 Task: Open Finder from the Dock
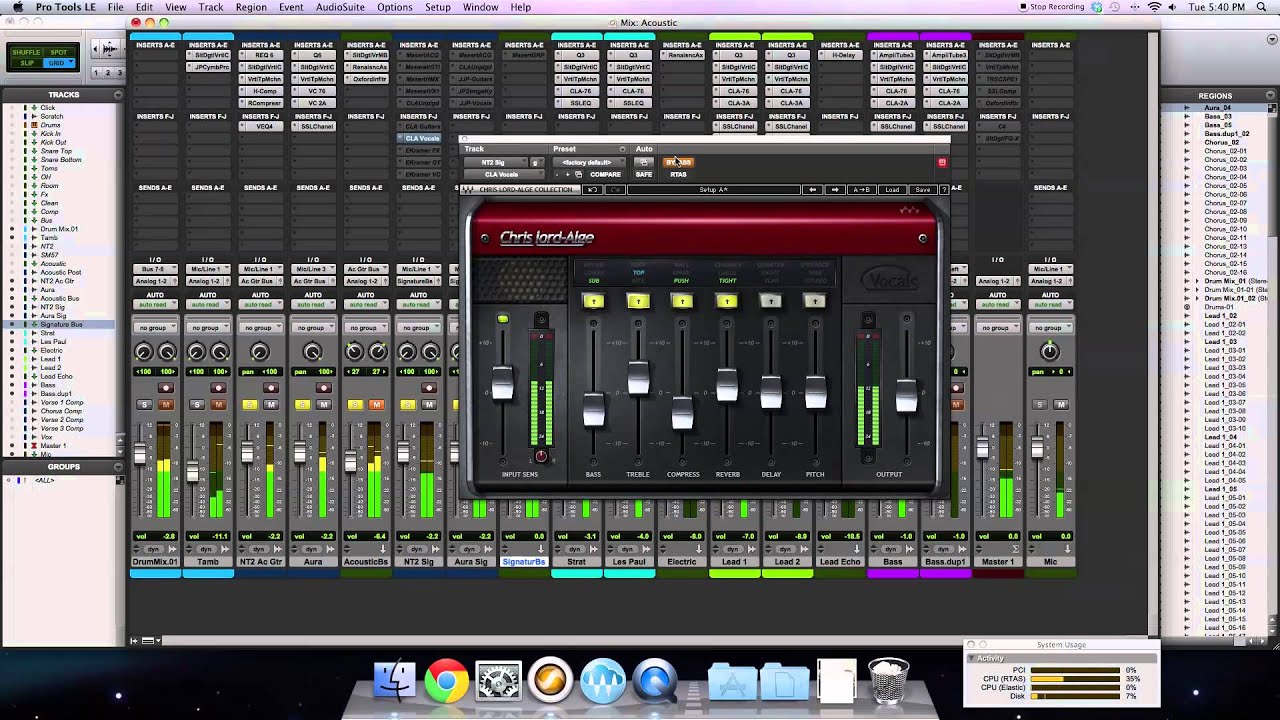point(394,681)
